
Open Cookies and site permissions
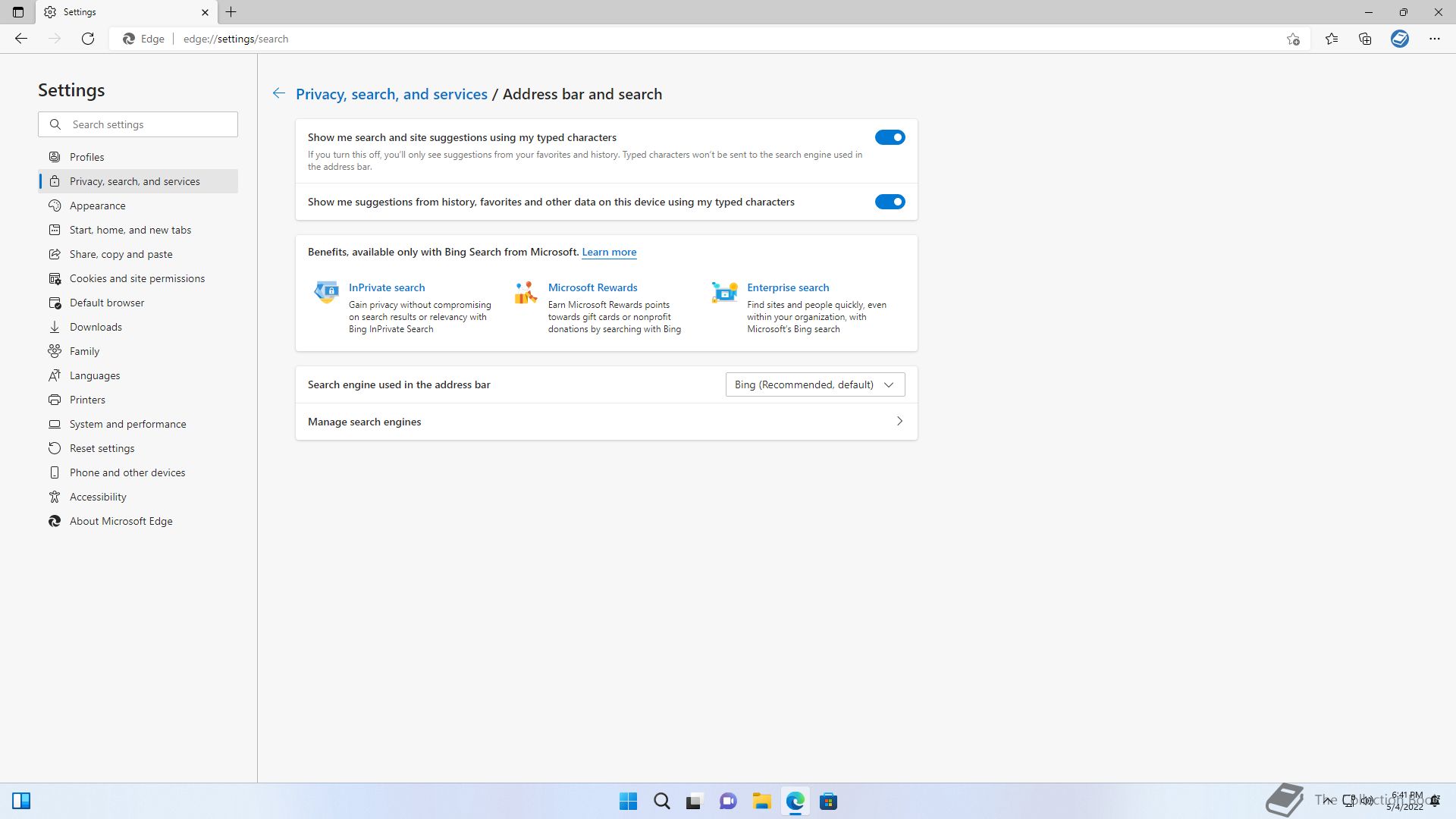[138, 278]
